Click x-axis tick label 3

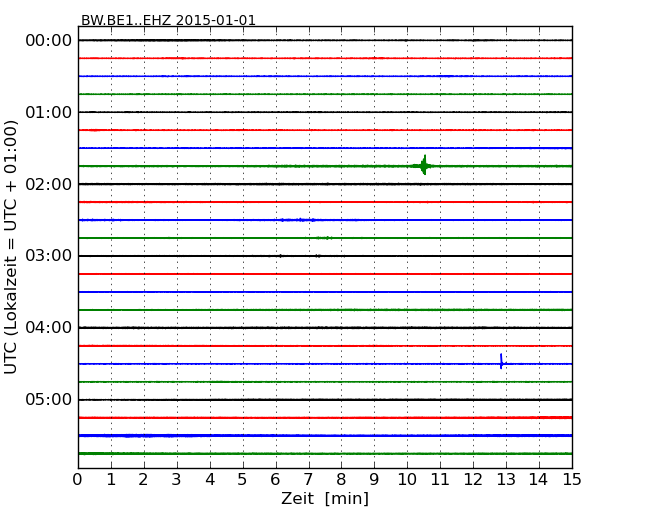click(177, 480)
